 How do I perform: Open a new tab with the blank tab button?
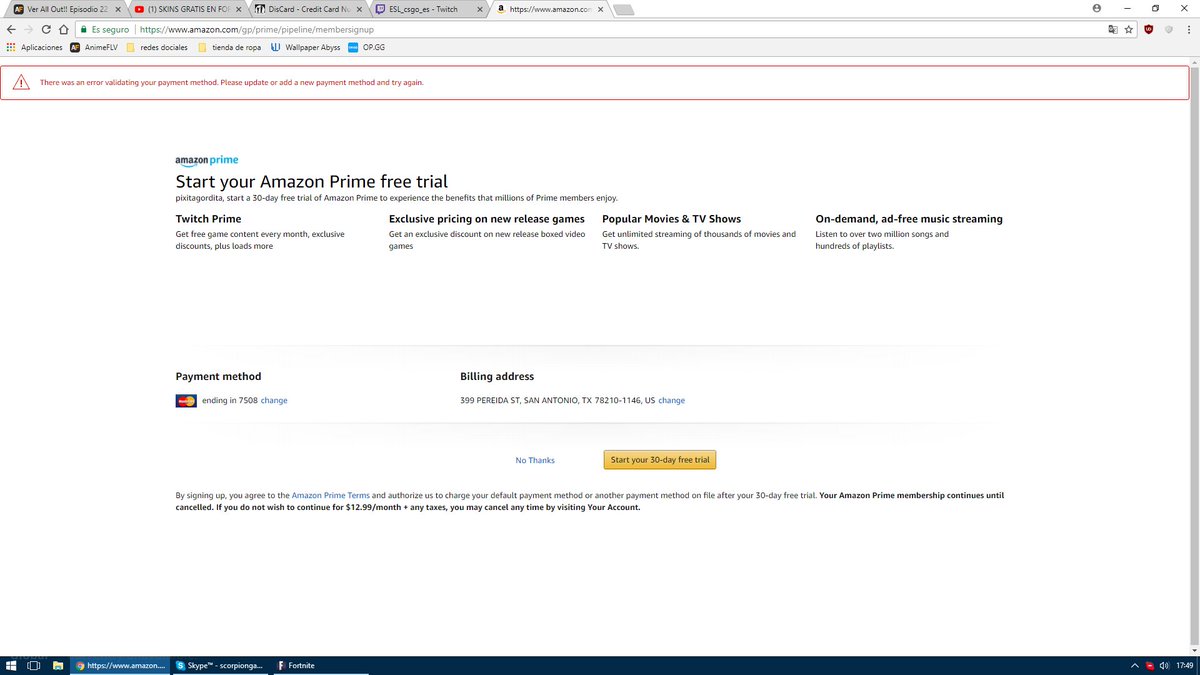[625, 10]
